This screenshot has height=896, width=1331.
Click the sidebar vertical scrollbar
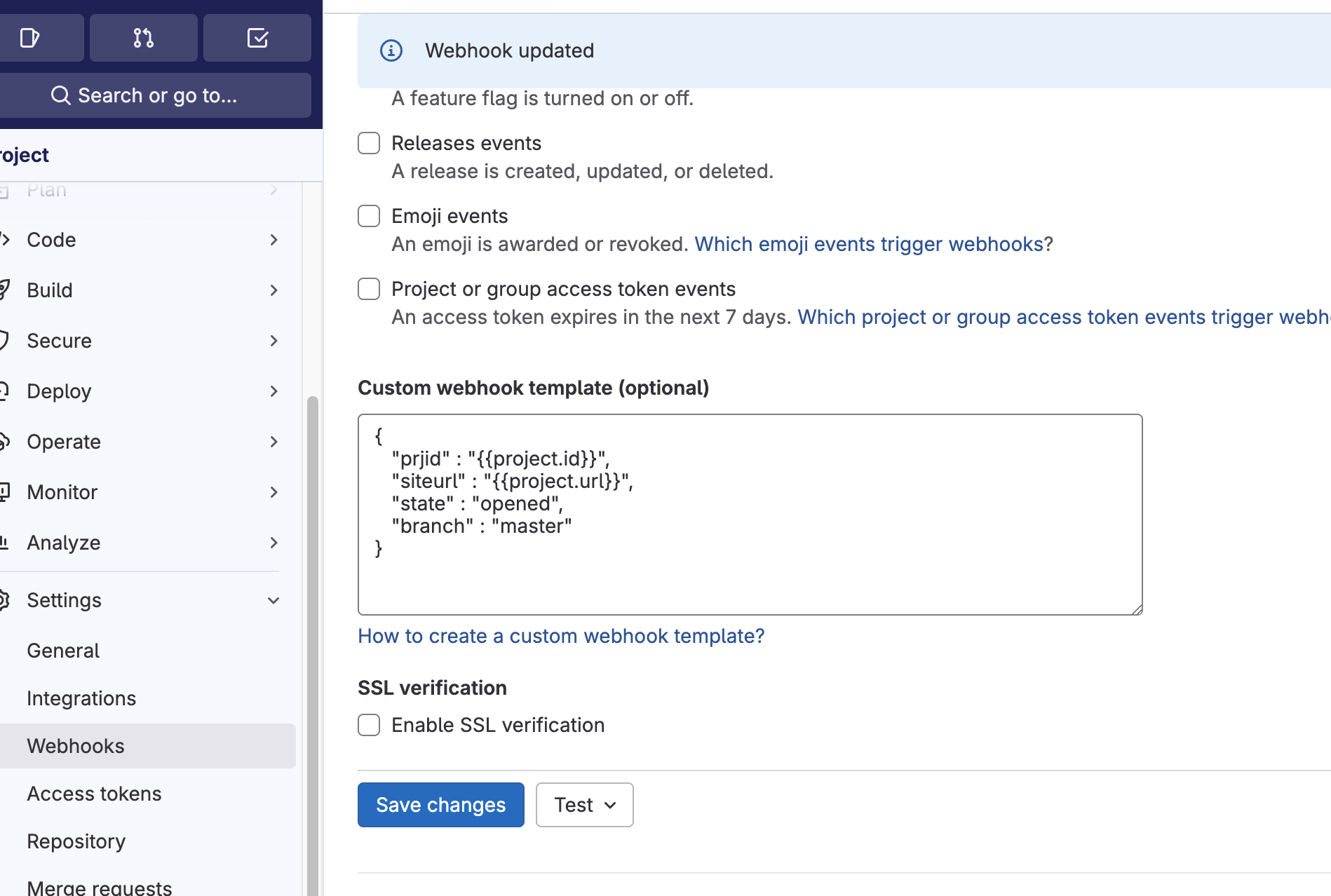(312, 631)
